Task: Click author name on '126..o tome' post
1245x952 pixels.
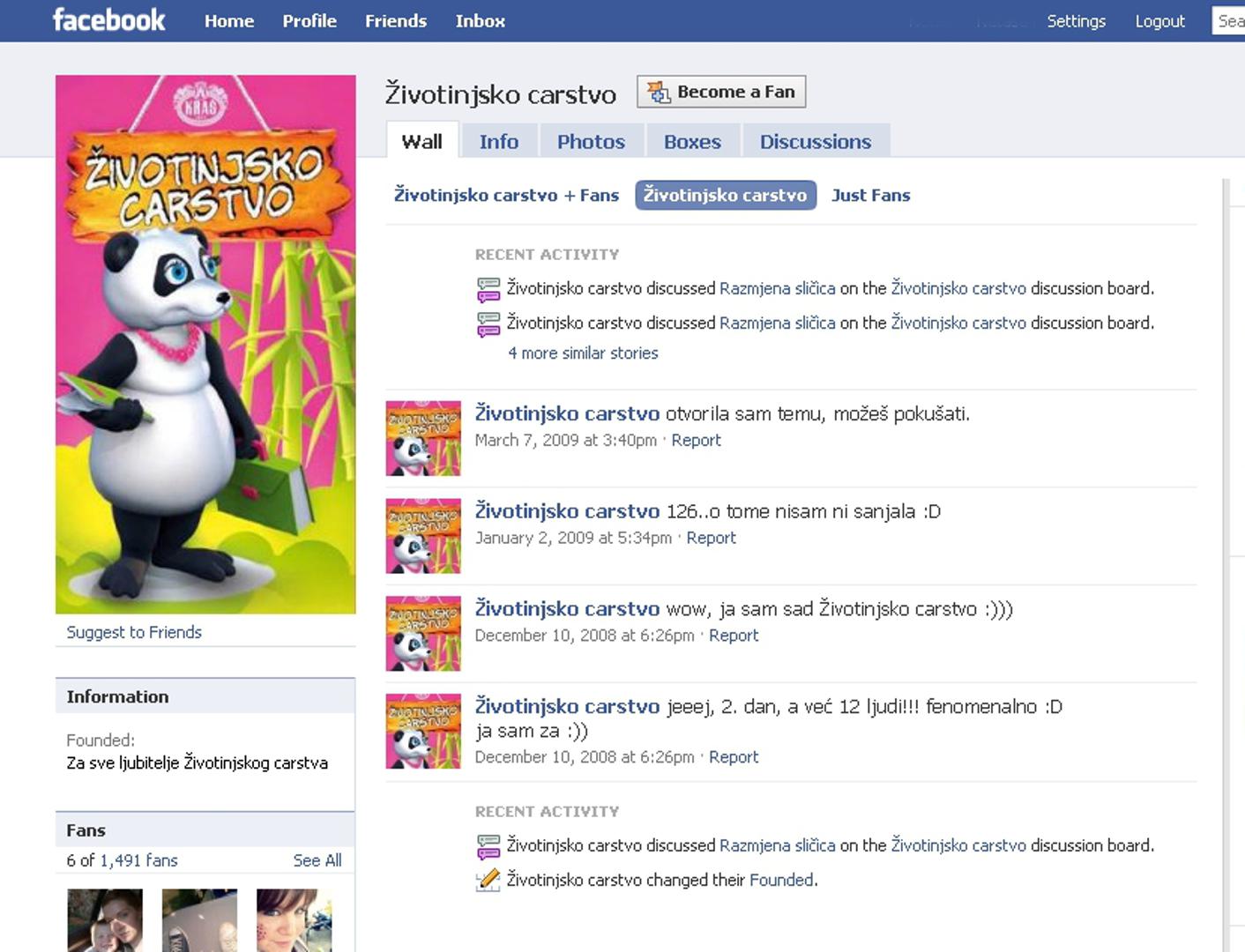Action: coord(567,511)
